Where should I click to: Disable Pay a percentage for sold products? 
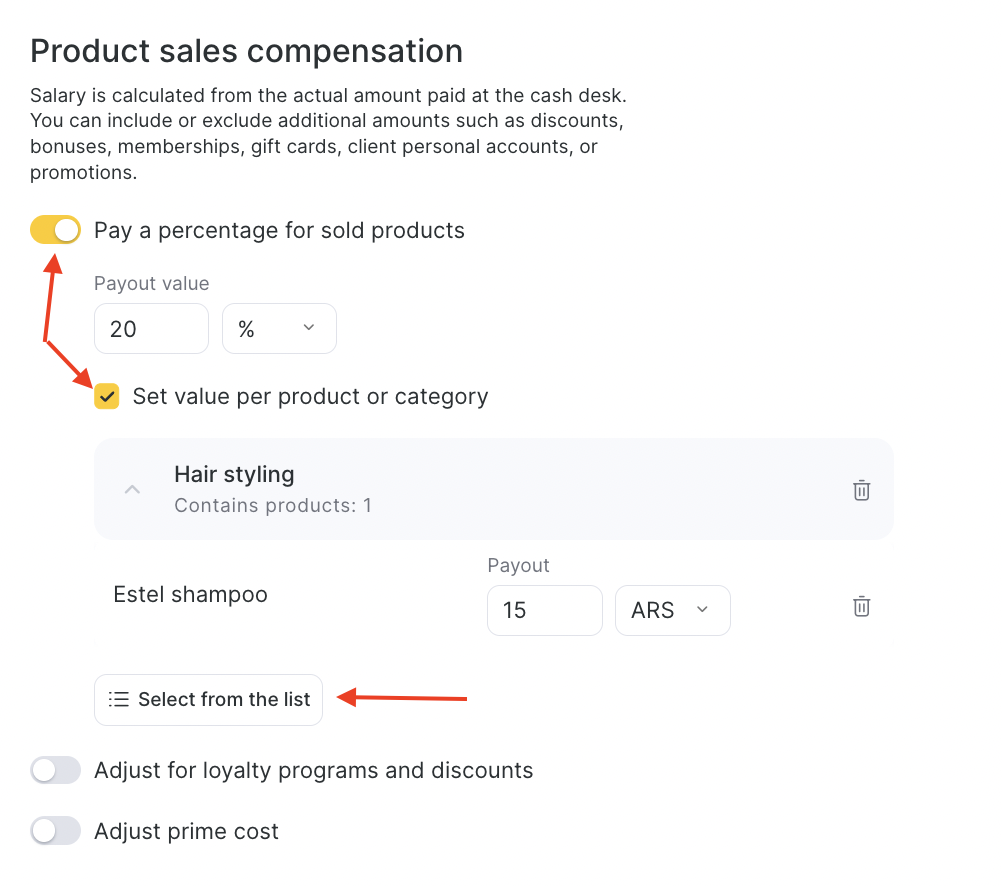[x=55, y=231]
